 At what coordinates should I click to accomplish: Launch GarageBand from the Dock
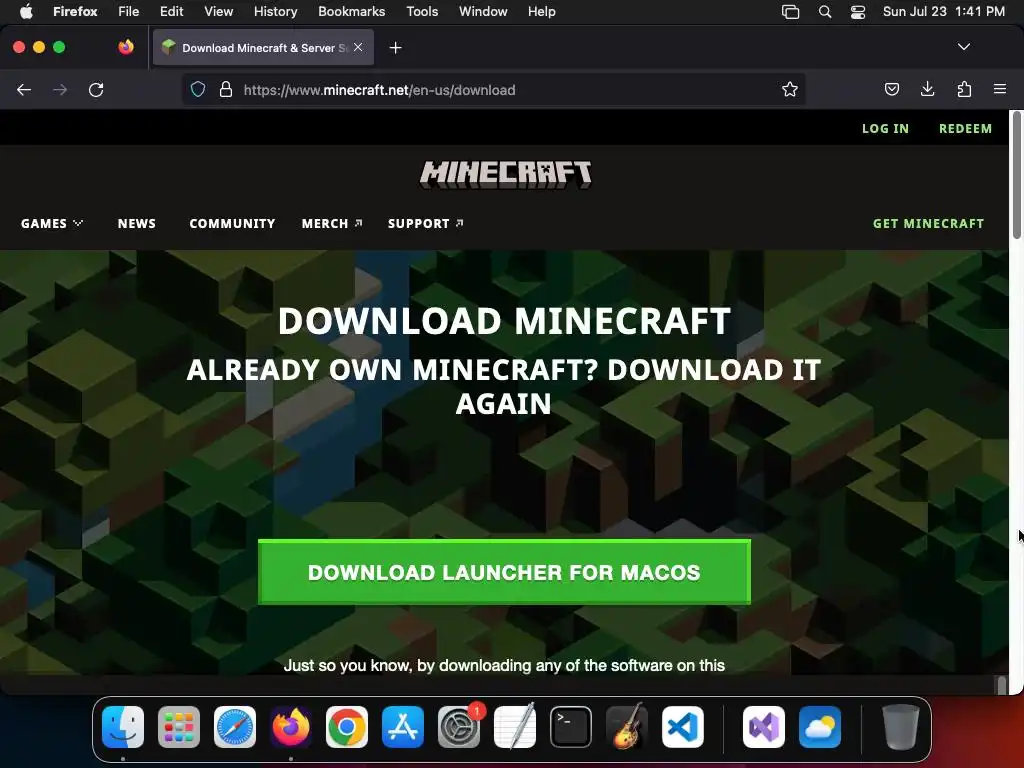click(x=627, y=727)
